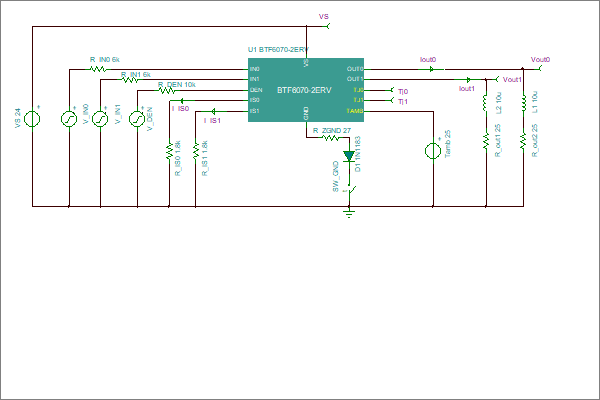Click the R_out2 25 resistor symbol
The image size is (600, 400).
523,141
